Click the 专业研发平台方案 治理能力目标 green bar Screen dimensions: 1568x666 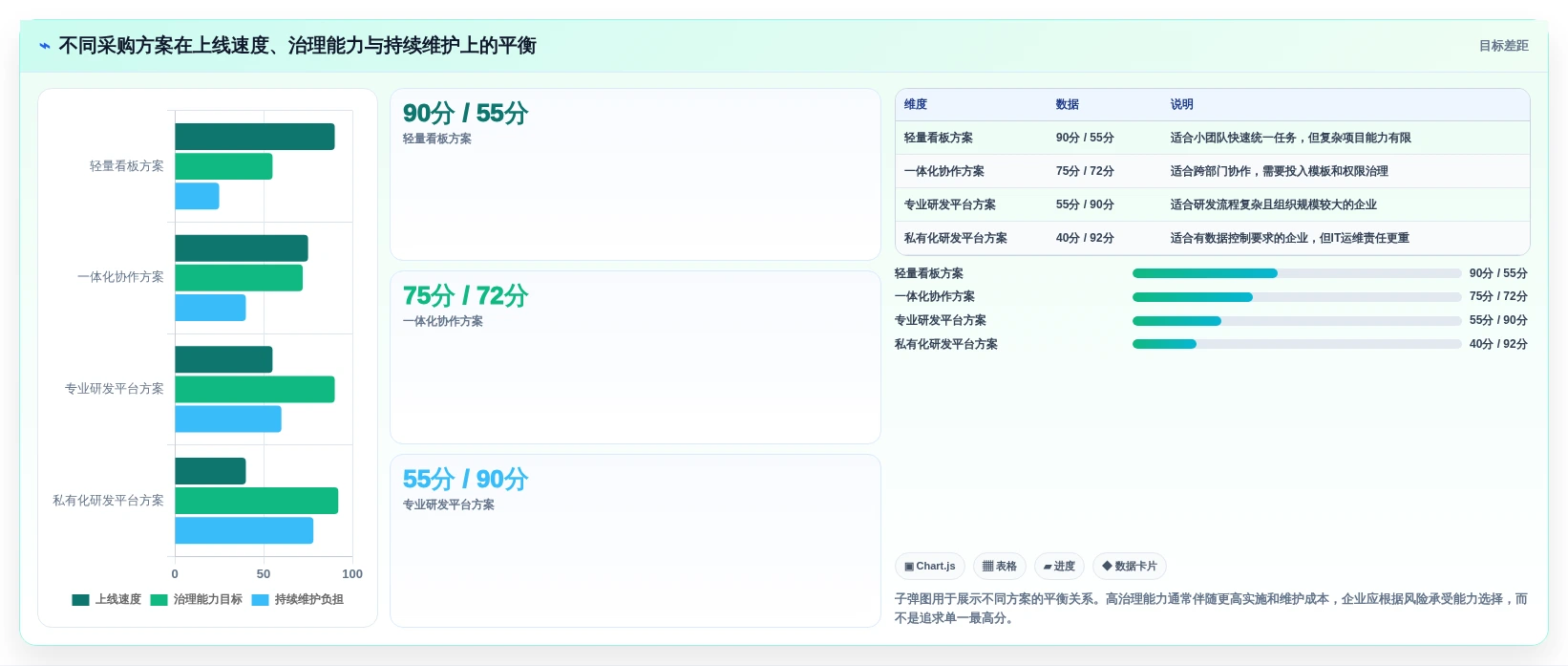click(255, 389)
